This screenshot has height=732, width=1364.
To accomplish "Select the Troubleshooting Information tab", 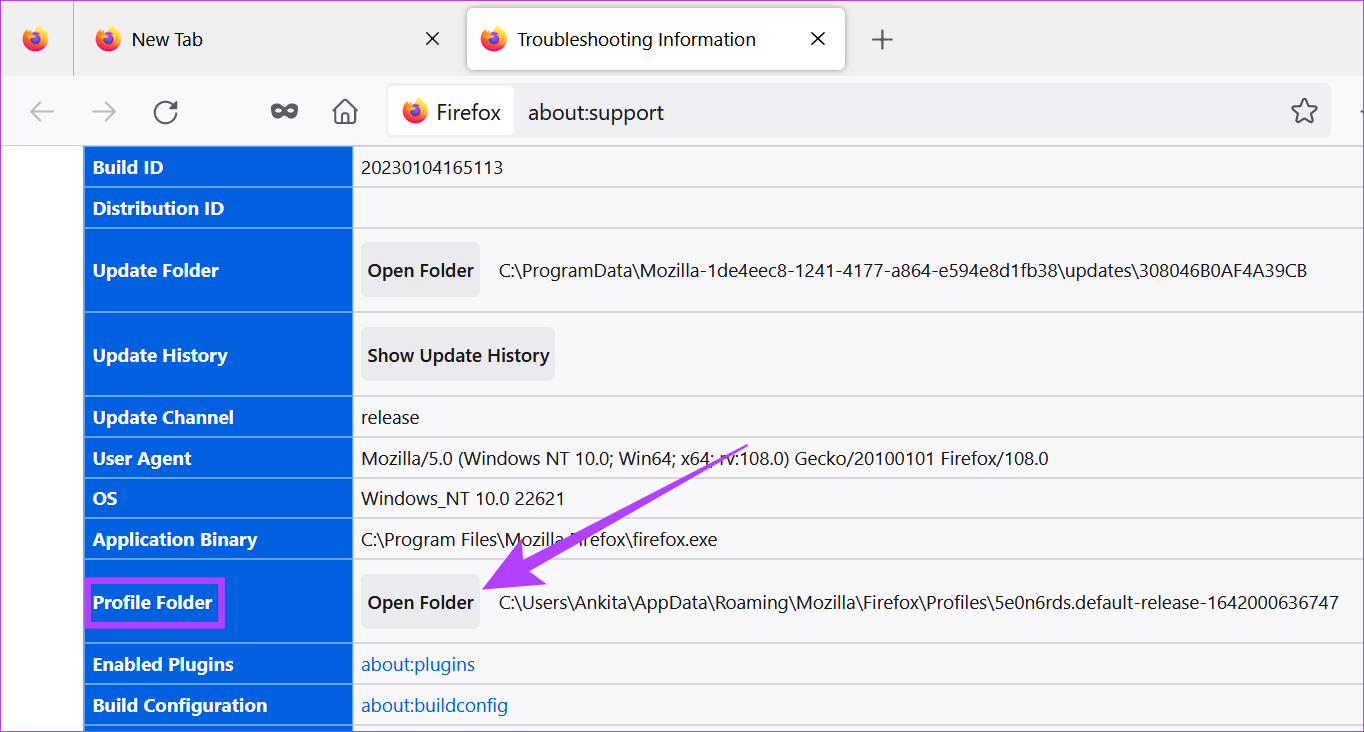I will [x=636, y=40].
